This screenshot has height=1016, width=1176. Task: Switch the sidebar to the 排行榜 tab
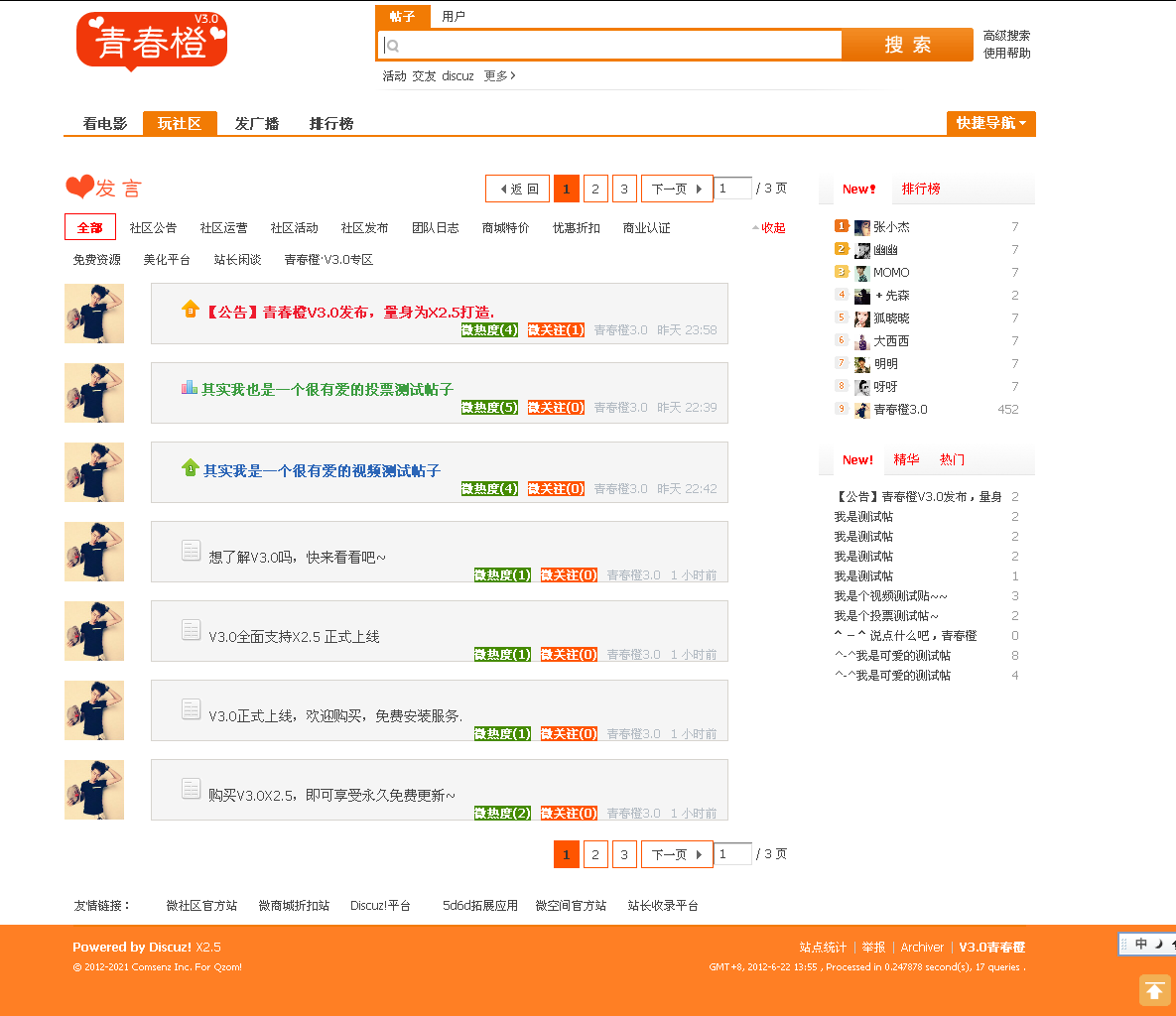click(920, 189)
